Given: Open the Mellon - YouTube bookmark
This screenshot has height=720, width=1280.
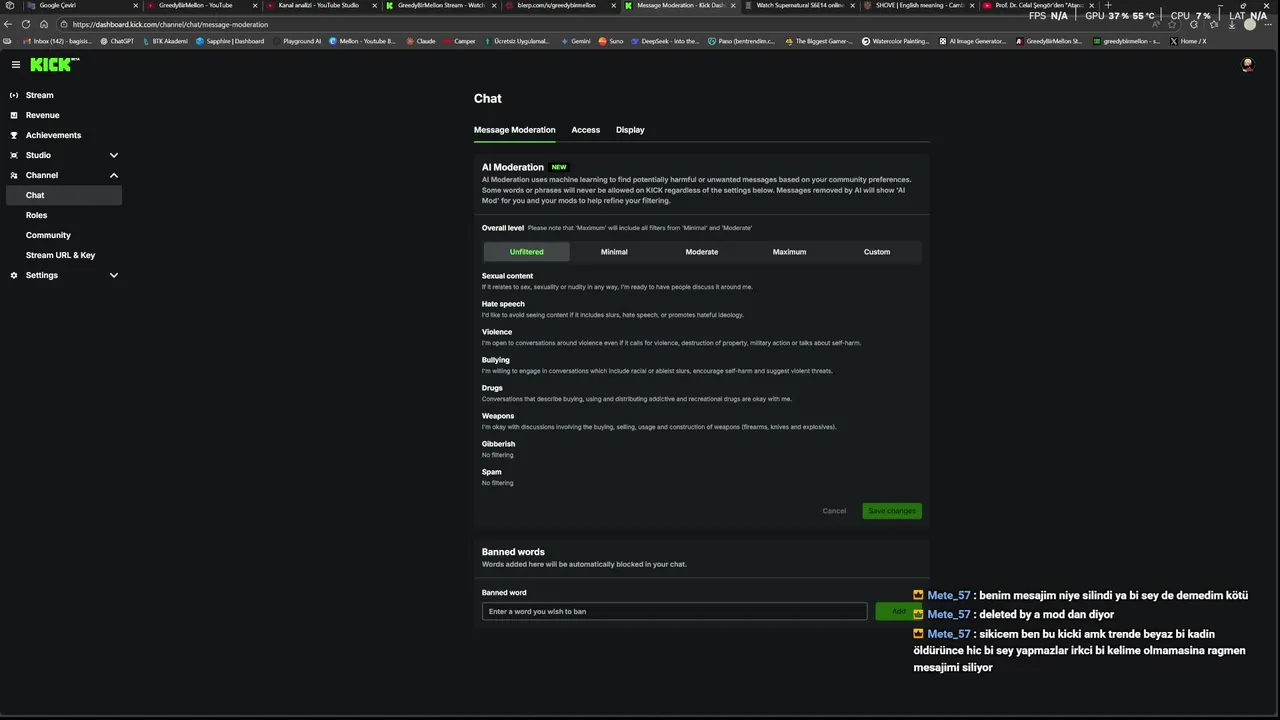Looking at the screenshot, I should [362, 42].
